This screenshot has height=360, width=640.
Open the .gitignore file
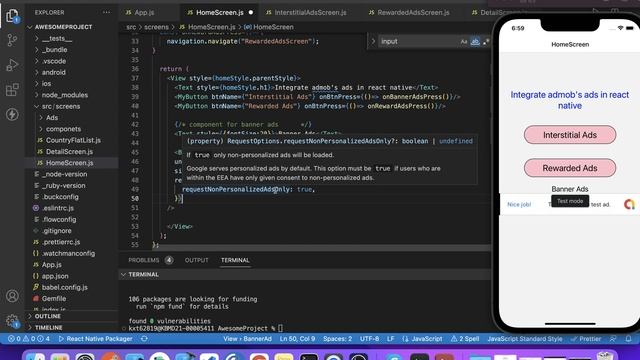point(57,231)
